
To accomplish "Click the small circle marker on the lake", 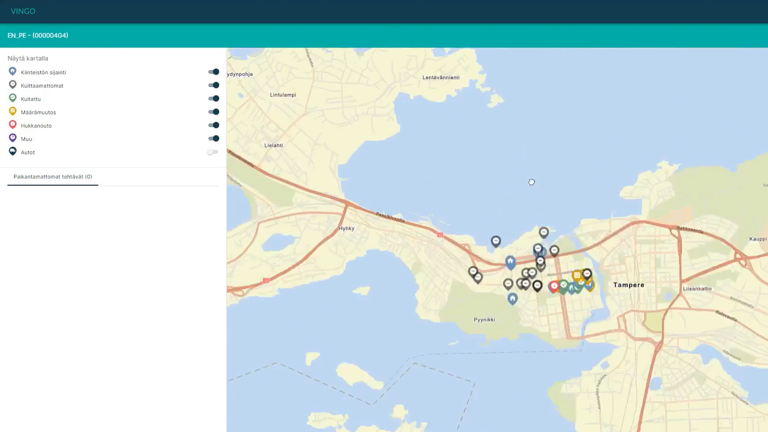I will 531,182.
